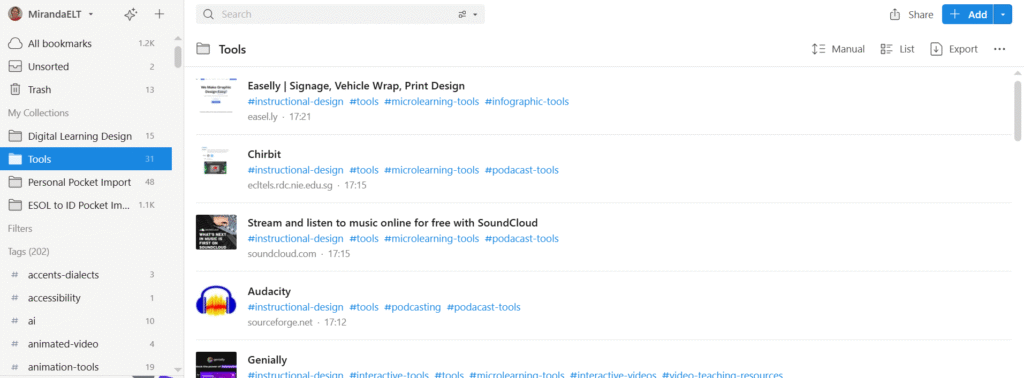The image size is (1024, 378).
Task: Click the folder icon beside Tools heading
Action: click(x=204, y=49)
